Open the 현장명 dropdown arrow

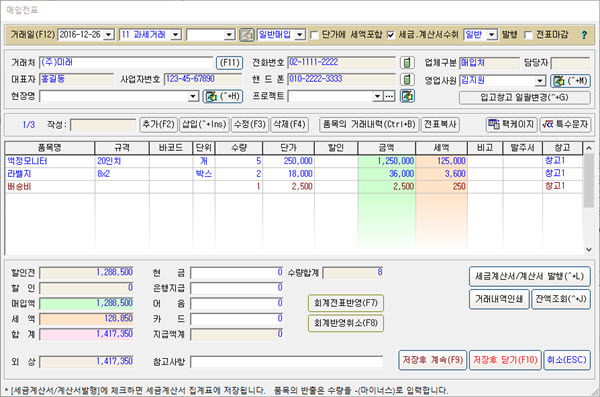pos(194,96)
